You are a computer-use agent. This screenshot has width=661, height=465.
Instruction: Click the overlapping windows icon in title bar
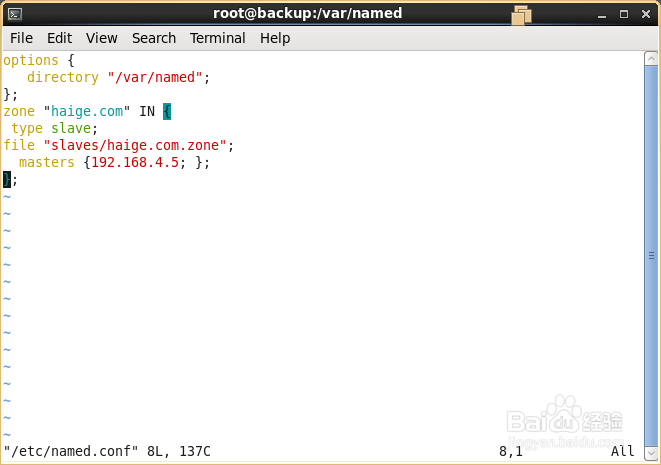pyautogui.click(x=521, y=15)
